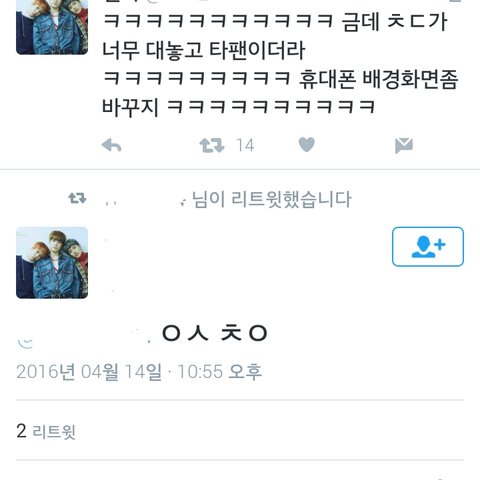This screenshot has height=480, width=480.
Task: Open avatar of the ㅇㅅ ㅊㅇ tweet author
Action: tap(52, 263)
